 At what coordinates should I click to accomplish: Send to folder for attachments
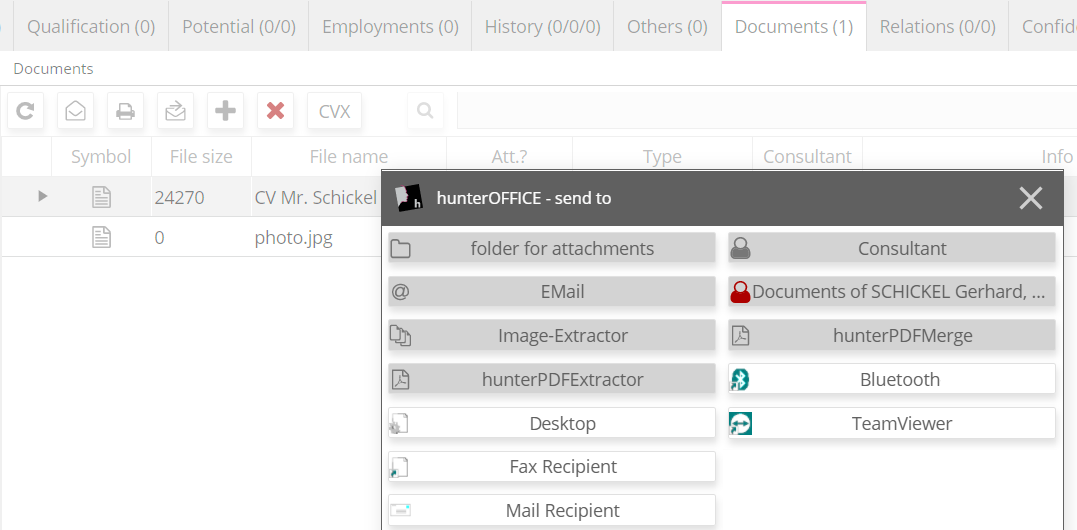552,248
